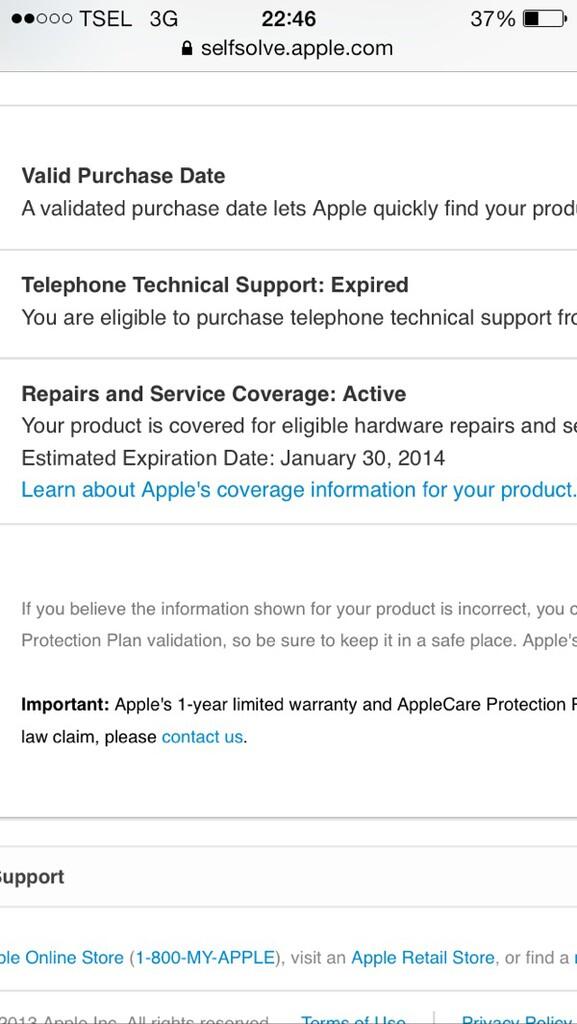Viewport: 577px width, 1024px height.
Task: Tap the signal strength dots
Action: click(41, 19)
